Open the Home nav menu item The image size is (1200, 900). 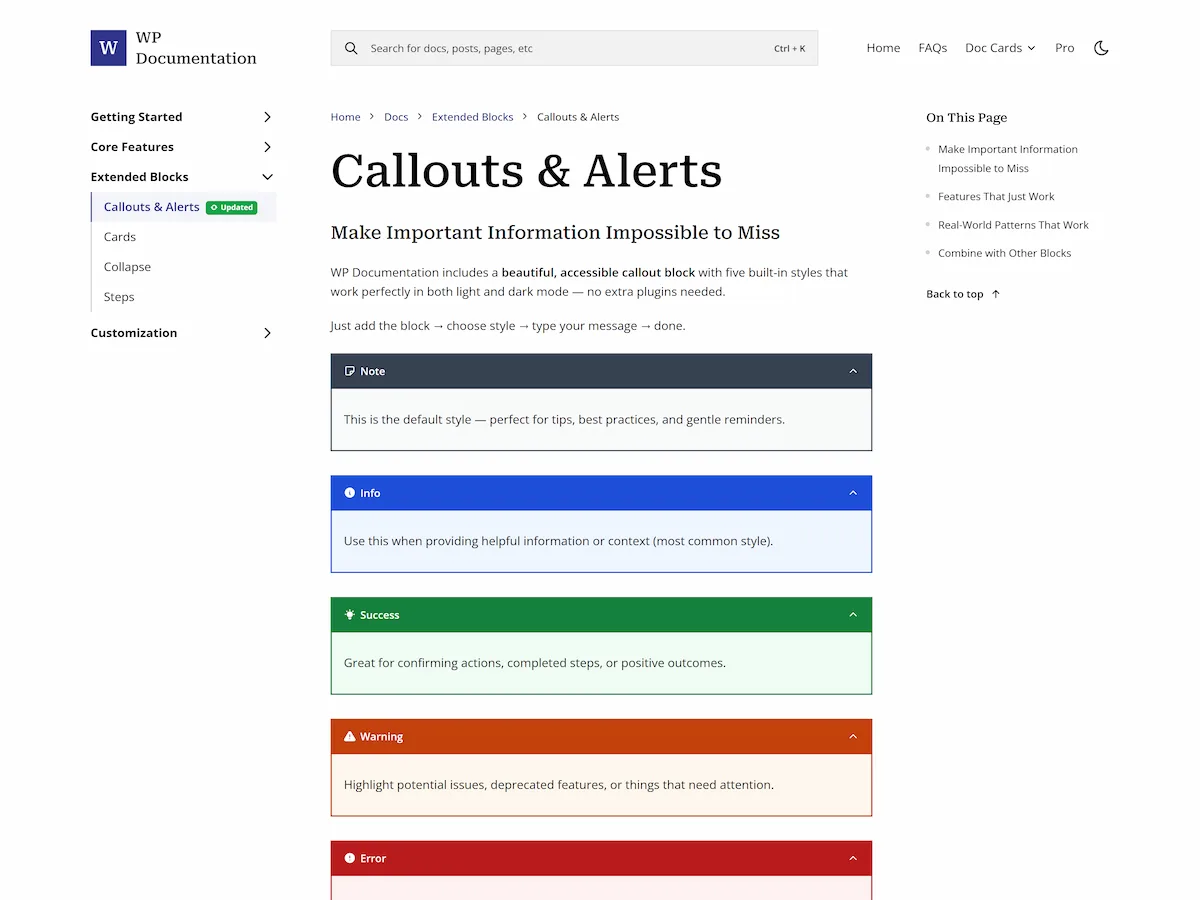(x=883, y=48)
